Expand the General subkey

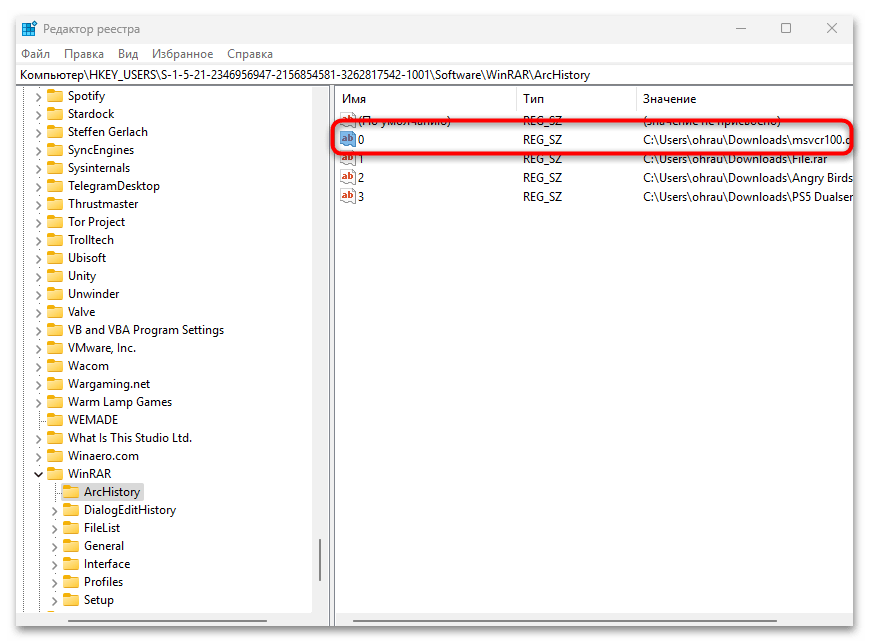click(54, 547)
